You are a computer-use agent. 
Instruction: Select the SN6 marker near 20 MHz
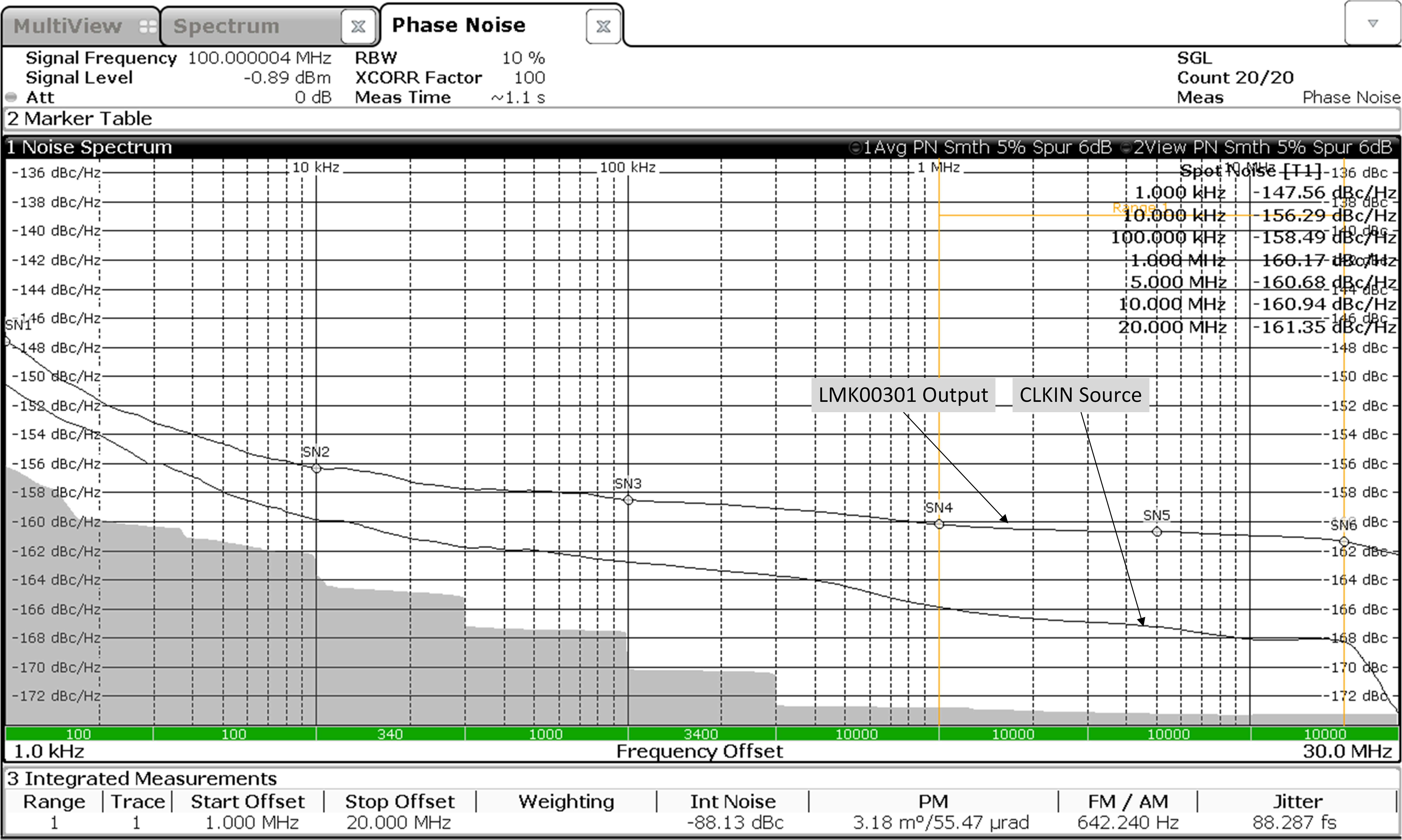tap(1344, 541)
